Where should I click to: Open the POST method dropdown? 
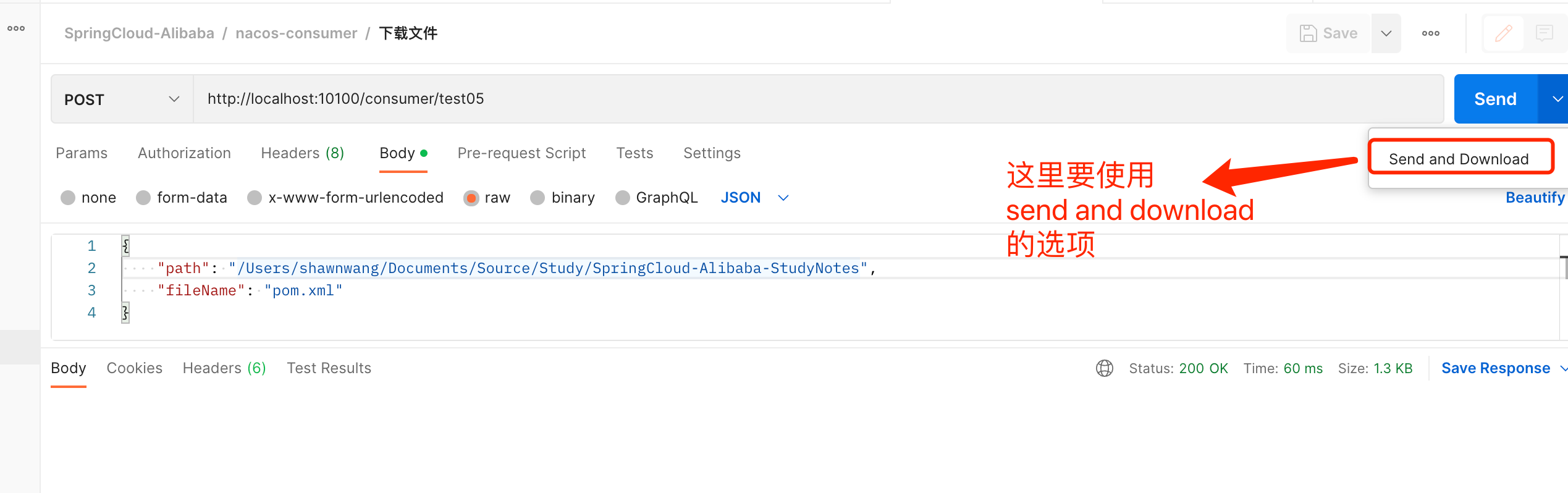[x=122, y=99]
